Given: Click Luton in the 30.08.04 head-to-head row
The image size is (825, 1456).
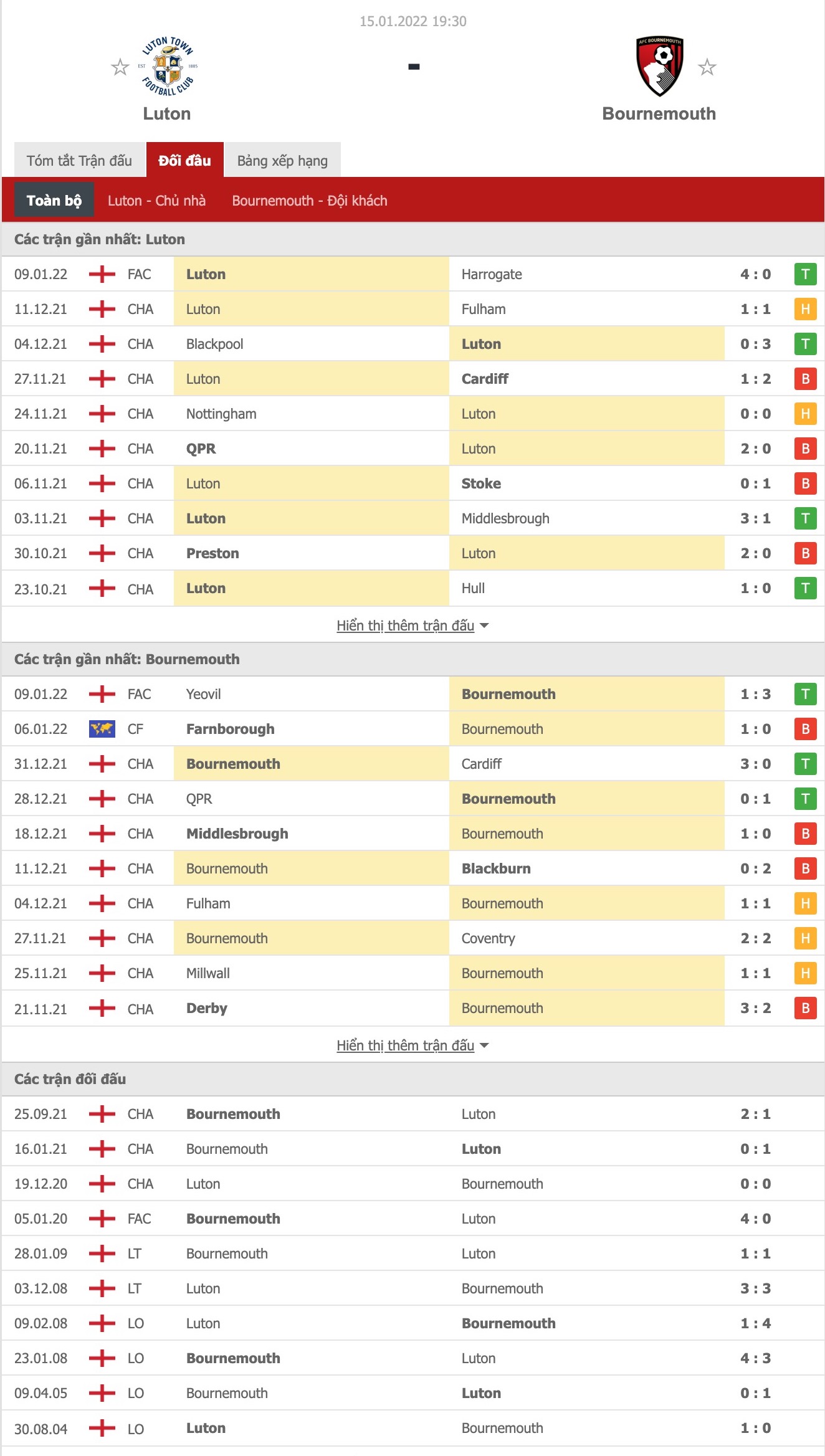Looking at the screenshot, I should click(x=206, y=1428).
